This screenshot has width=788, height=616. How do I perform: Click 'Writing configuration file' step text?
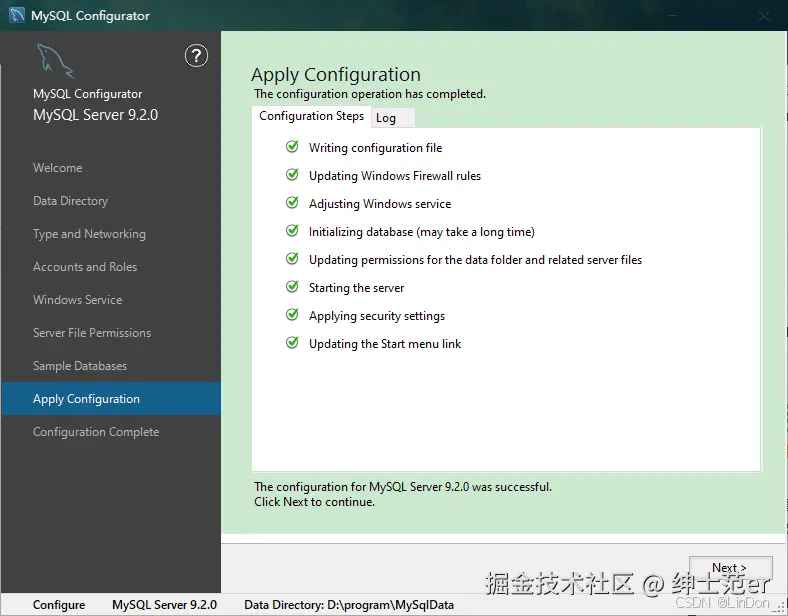coord(375,148)
